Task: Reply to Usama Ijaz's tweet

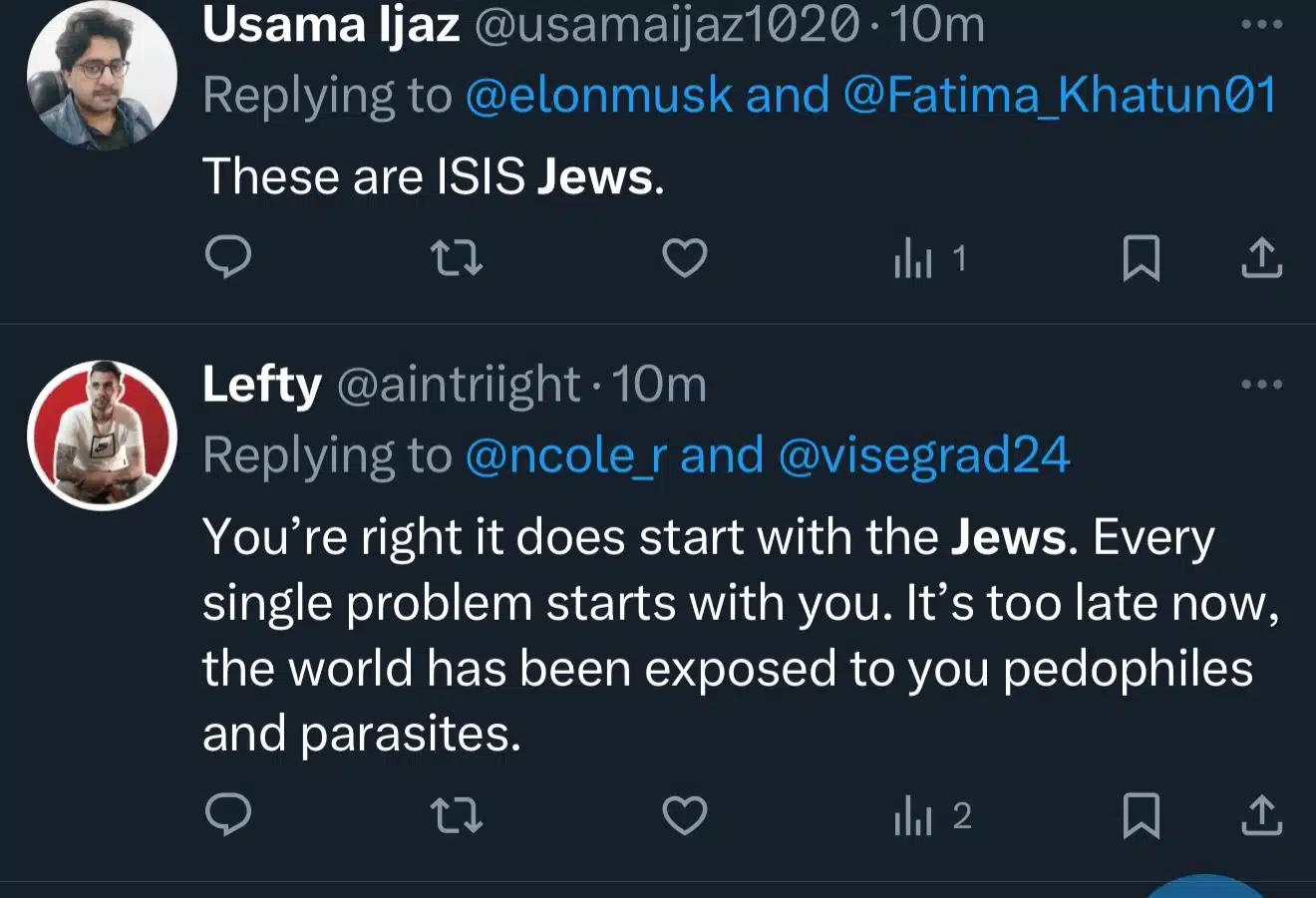Action: tap(228, 258)
